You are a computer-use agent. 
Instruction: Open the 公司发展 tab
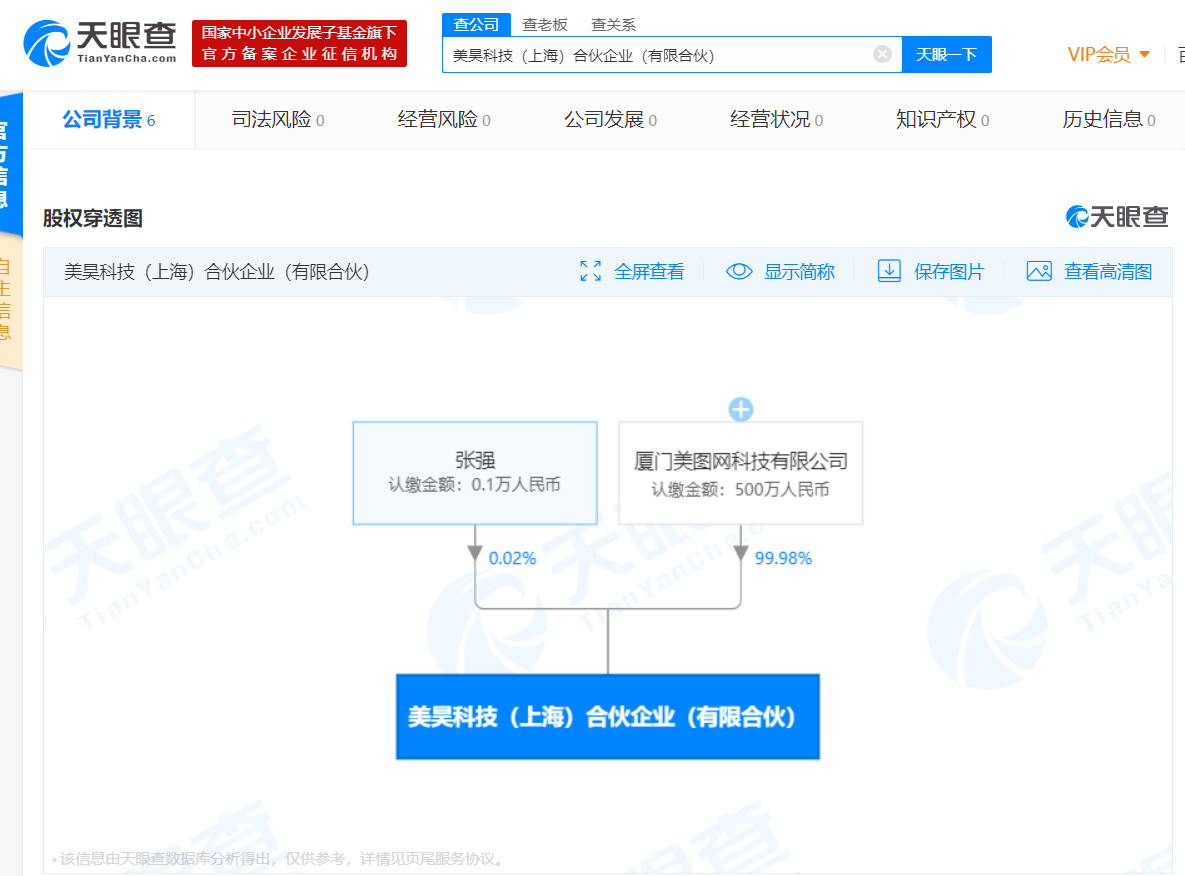tap(610, 119)
